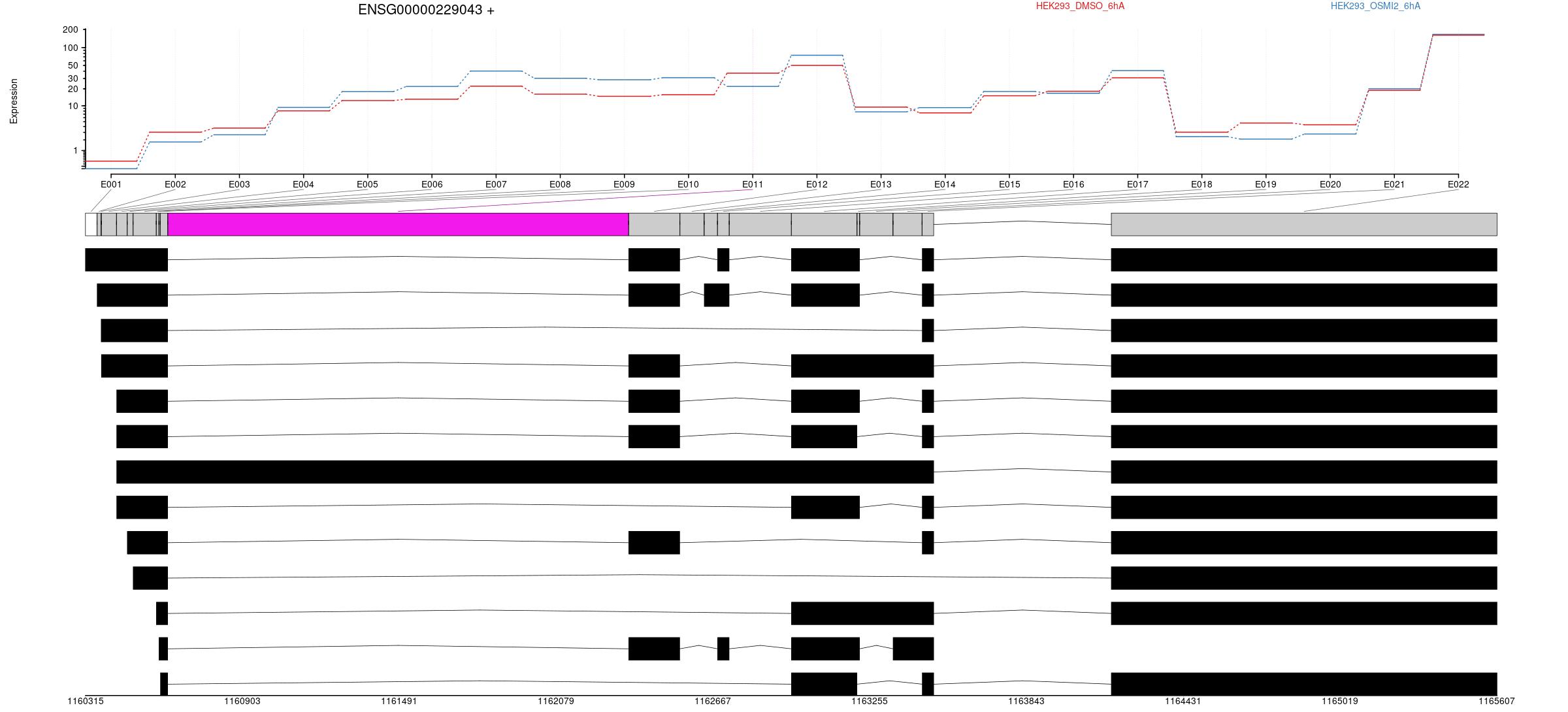Click genomic coordinate 1165607
Image resolution: width=1568 pixels, height=712 pixels.
click(1497, 702)
